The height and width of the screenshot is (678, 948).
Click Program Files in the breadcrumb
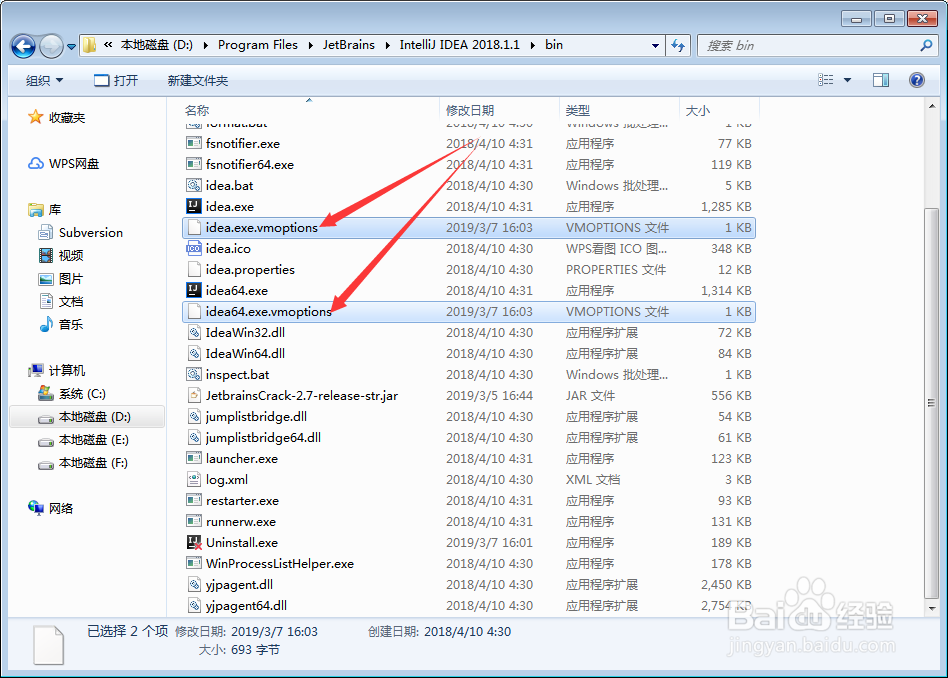pos(258,45)
